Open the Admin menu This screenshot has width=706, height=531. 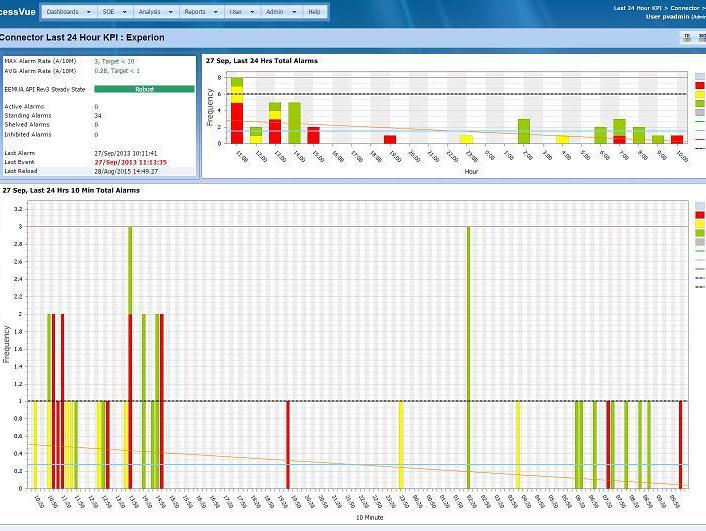pos(278,11)
